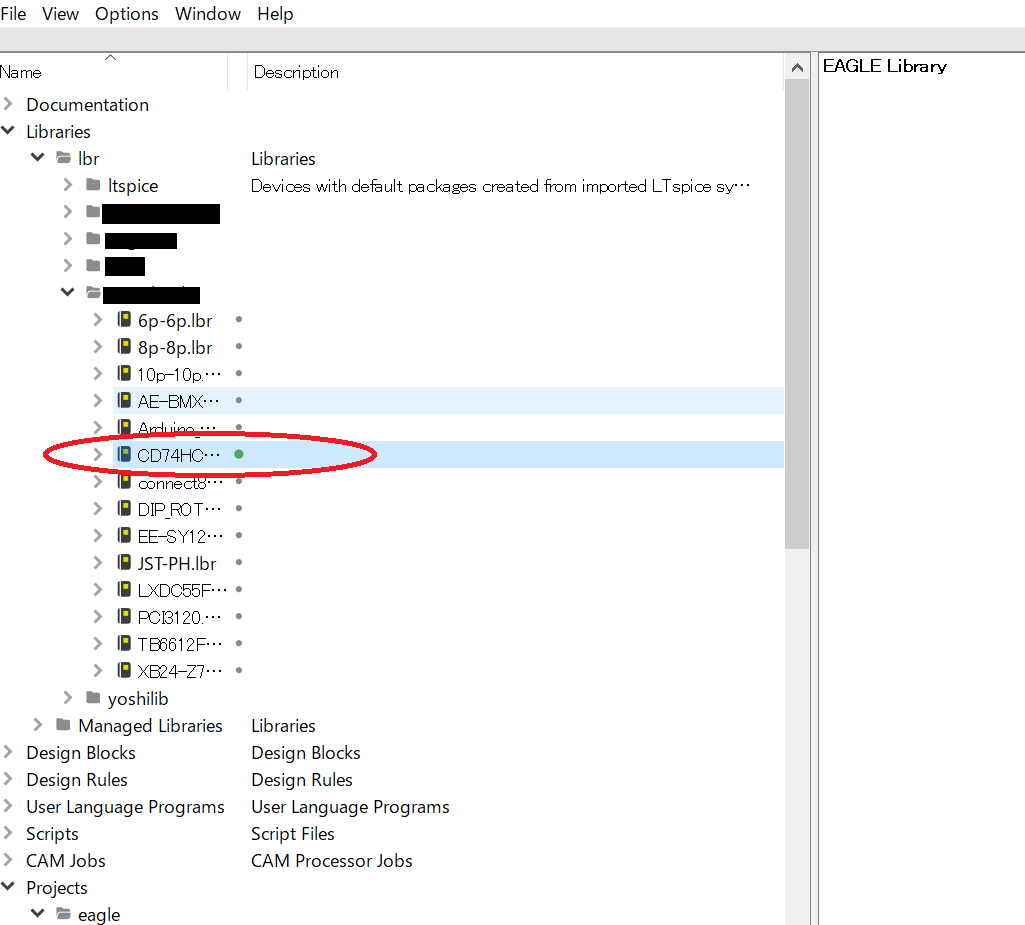This screenshot has width=1025, height=925.
Task: Click the DIP_ROT library book icon
Action: [124, 508]
